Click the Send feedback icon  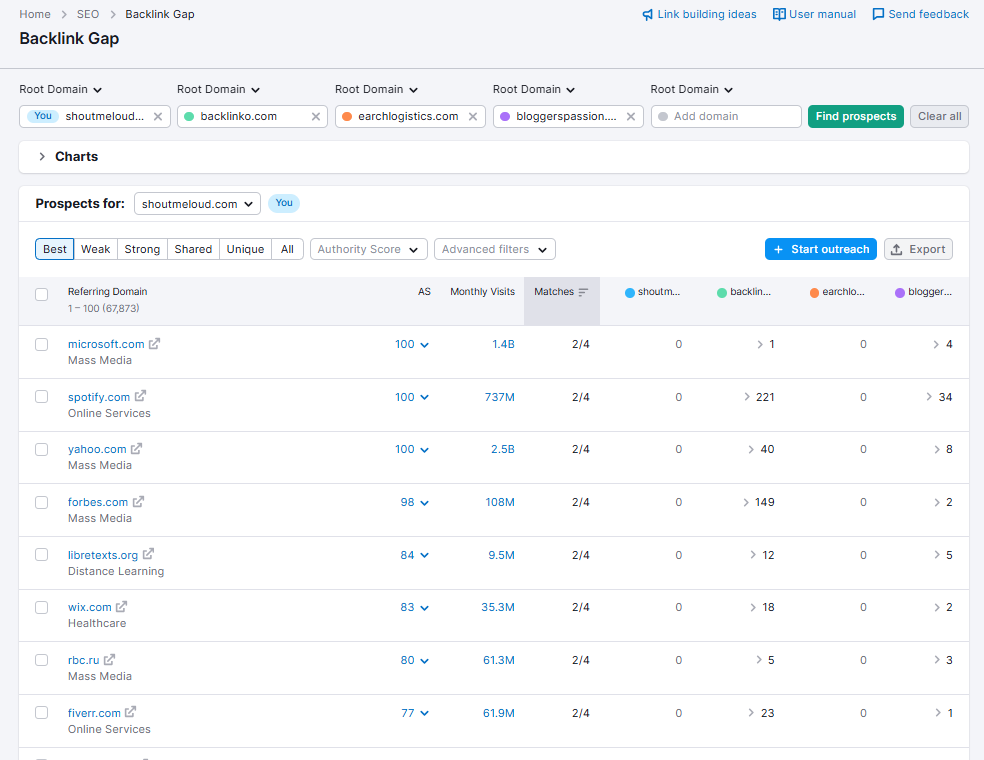880,14
